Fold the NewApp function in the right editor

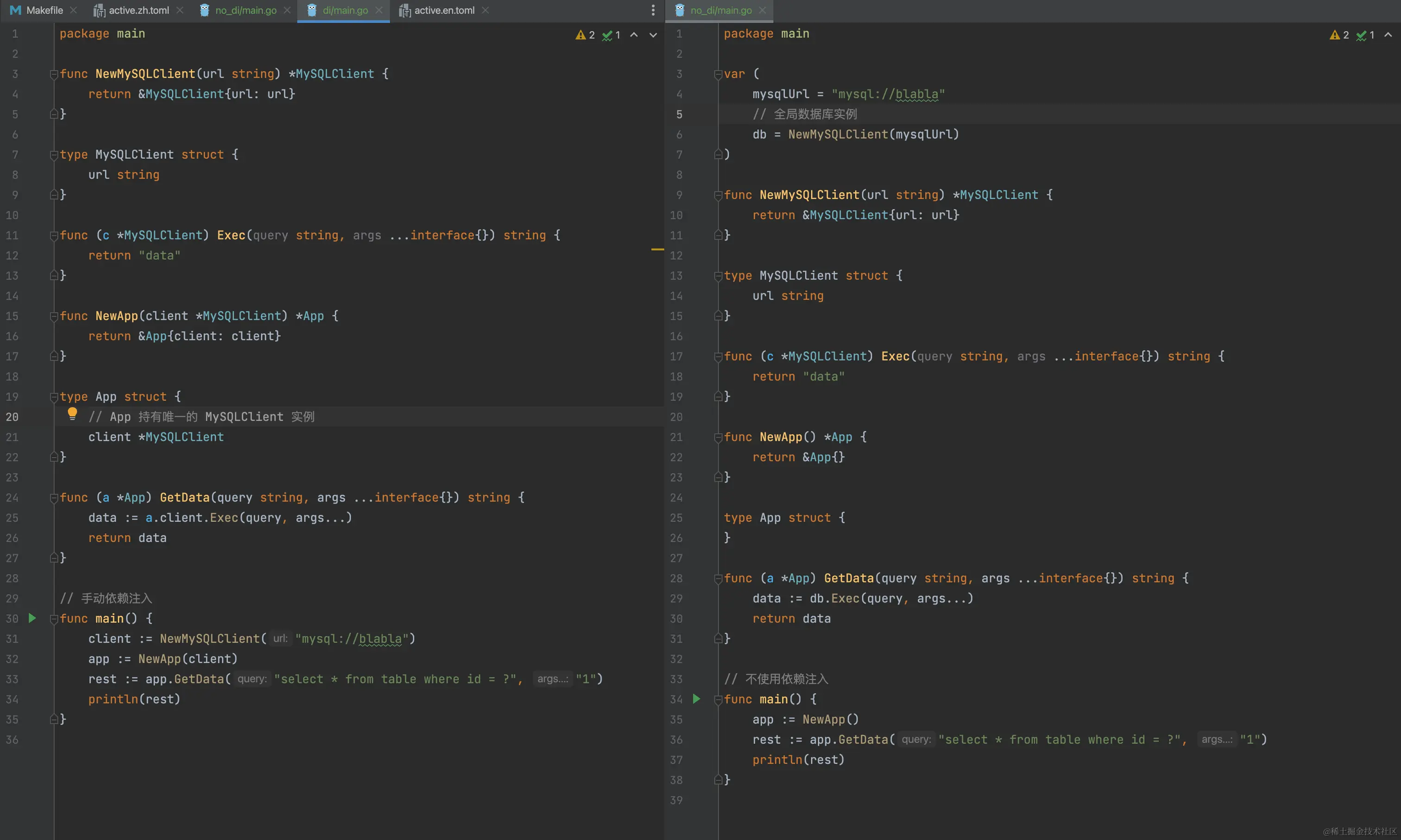point(718,437)
